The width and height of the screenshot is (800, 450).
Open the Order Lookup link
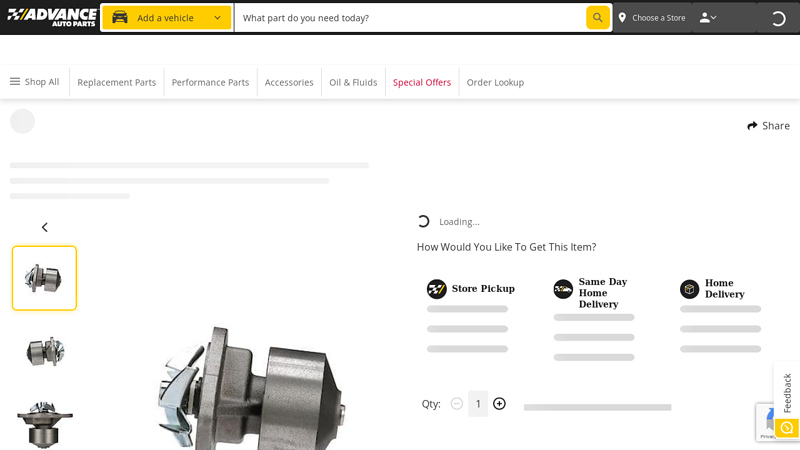495,82
